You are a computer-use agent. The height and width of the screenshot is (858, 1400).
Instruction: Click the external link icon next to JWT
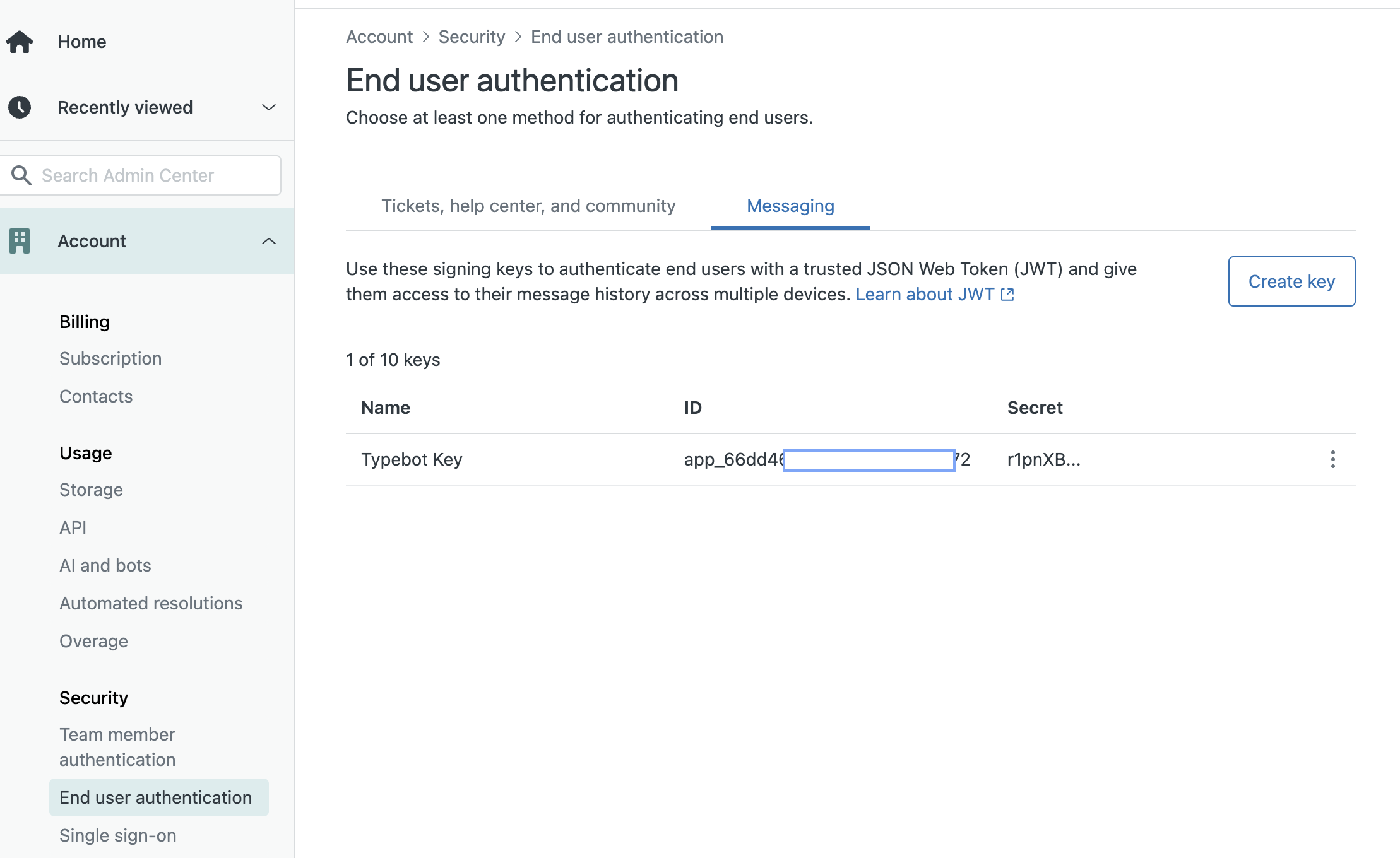tap(1008, 294)
